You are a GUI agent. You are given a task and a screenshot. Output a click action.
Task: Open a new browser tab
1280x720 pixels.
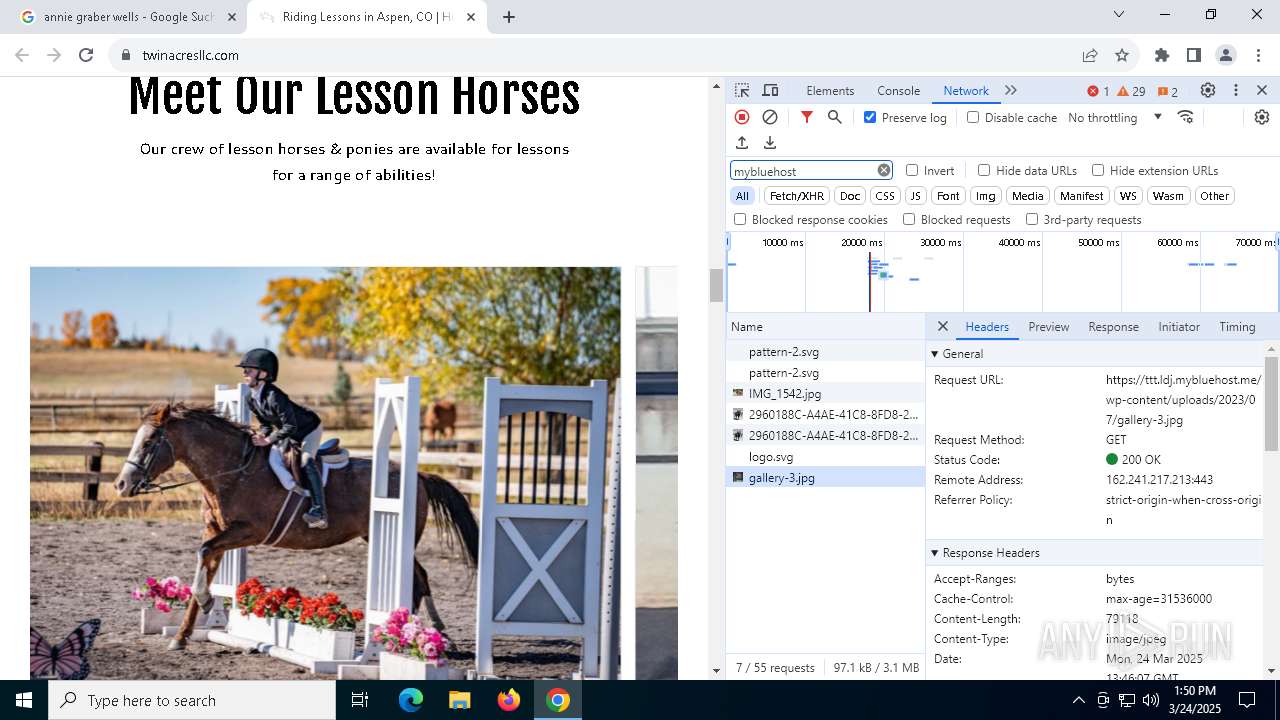(x=509, y=17)
